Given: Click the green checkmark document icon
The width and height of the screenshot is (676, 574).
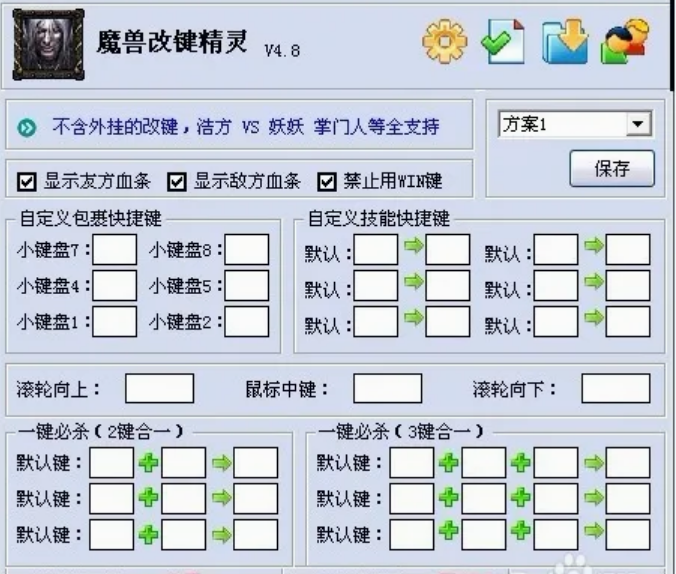Looking at the screenshot, I should [x=503, y=41].
